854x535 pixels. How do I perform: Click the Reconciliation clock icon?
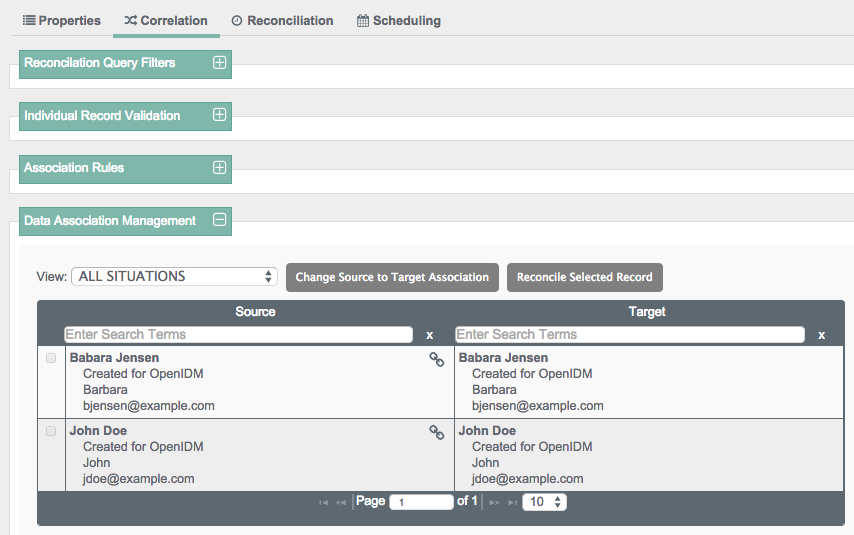[237, 21]
